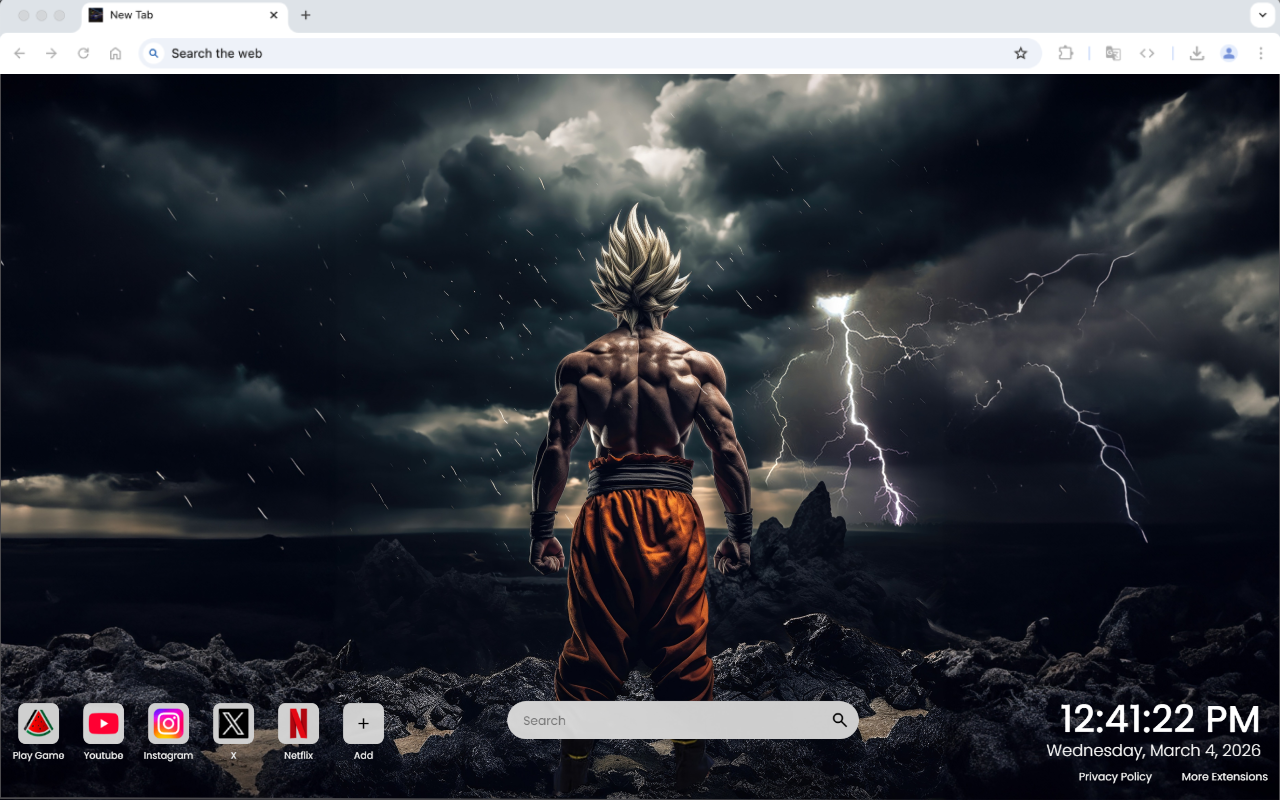Click the 12:41:22 PM clock
This screenshot has height=800, width=1280.
coord(1160,719)
